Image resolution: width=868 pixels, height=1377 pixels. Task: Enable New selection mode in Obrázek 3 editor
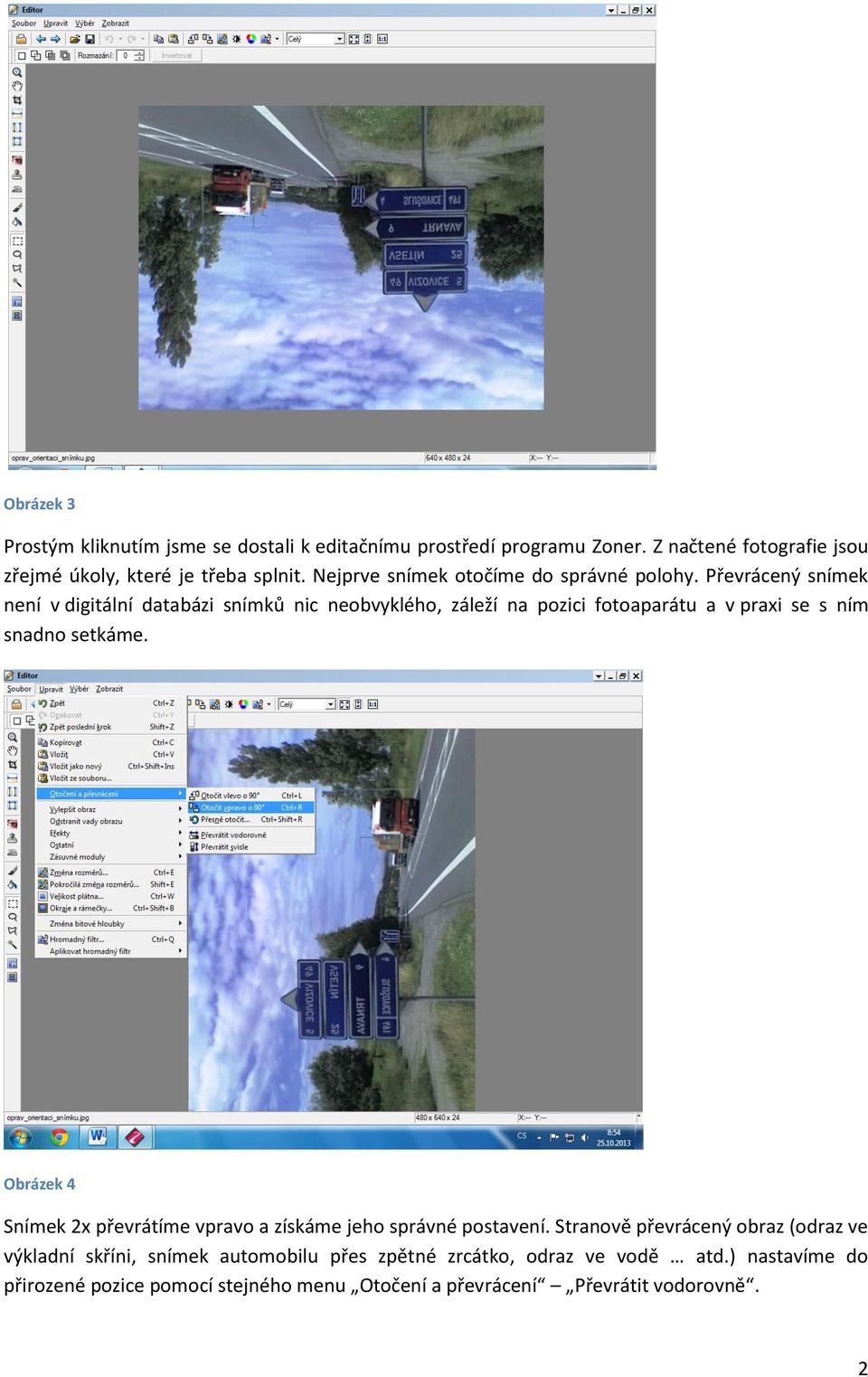22,55
